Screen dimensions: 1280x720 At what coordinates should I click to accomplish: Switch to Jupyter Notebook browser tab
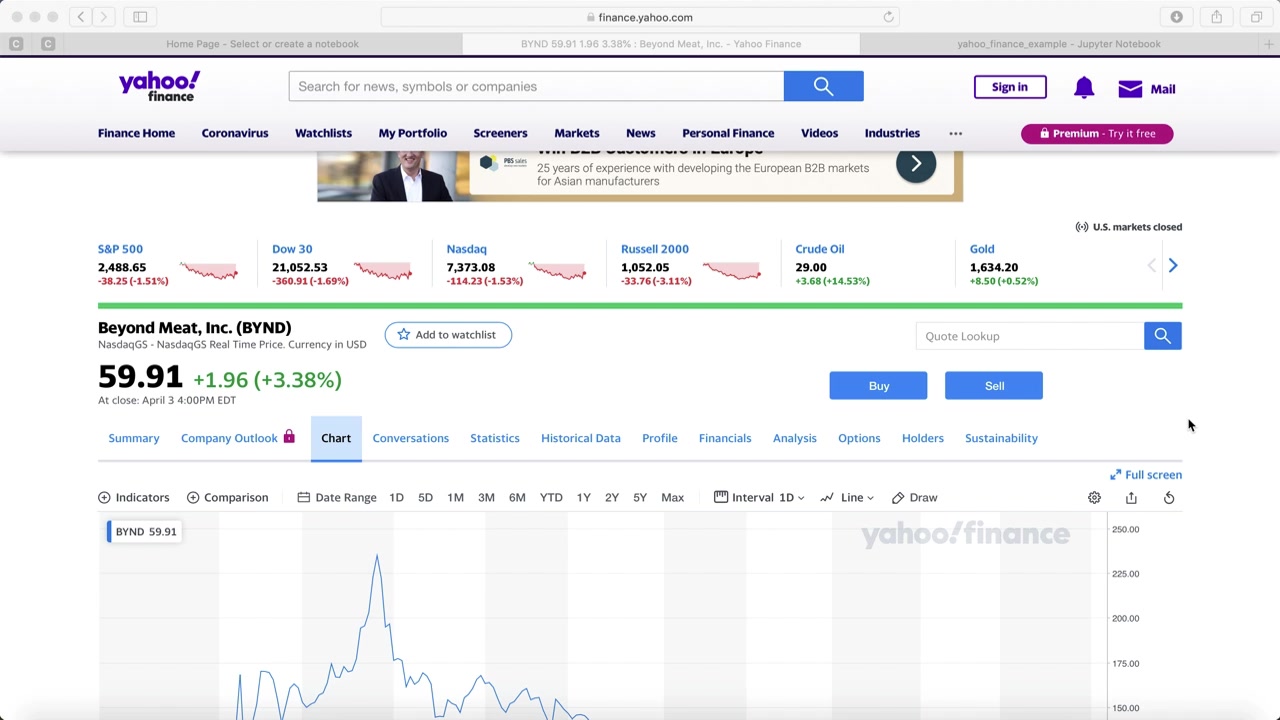1059,44
